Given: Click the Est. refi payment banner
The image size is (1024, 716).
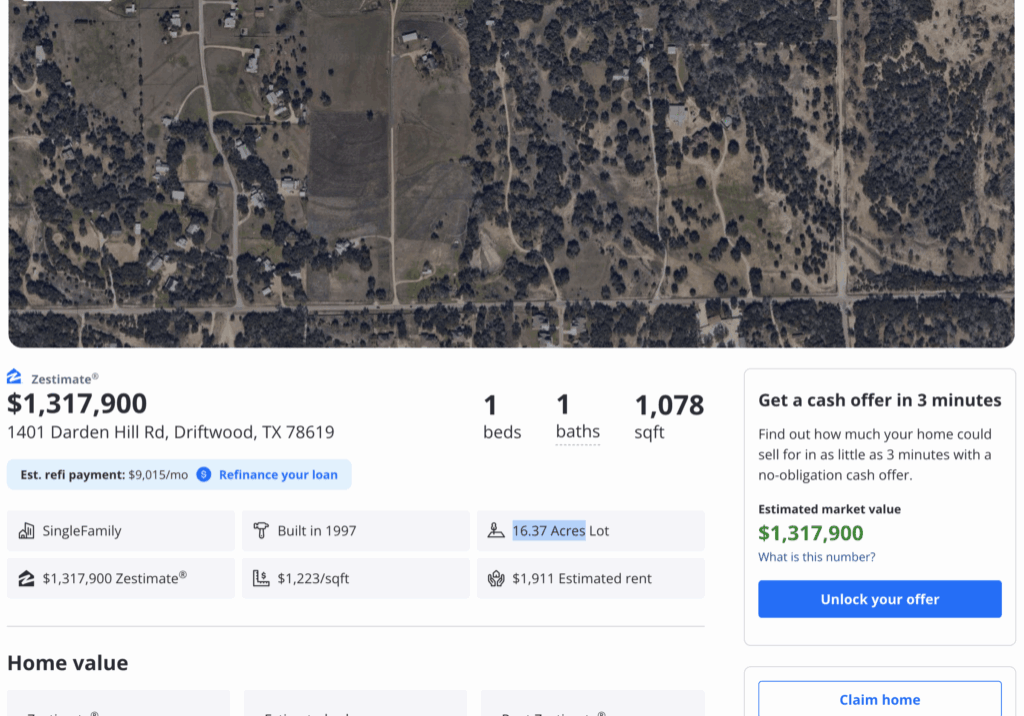Looking at the screenshot, I should 179,475.
